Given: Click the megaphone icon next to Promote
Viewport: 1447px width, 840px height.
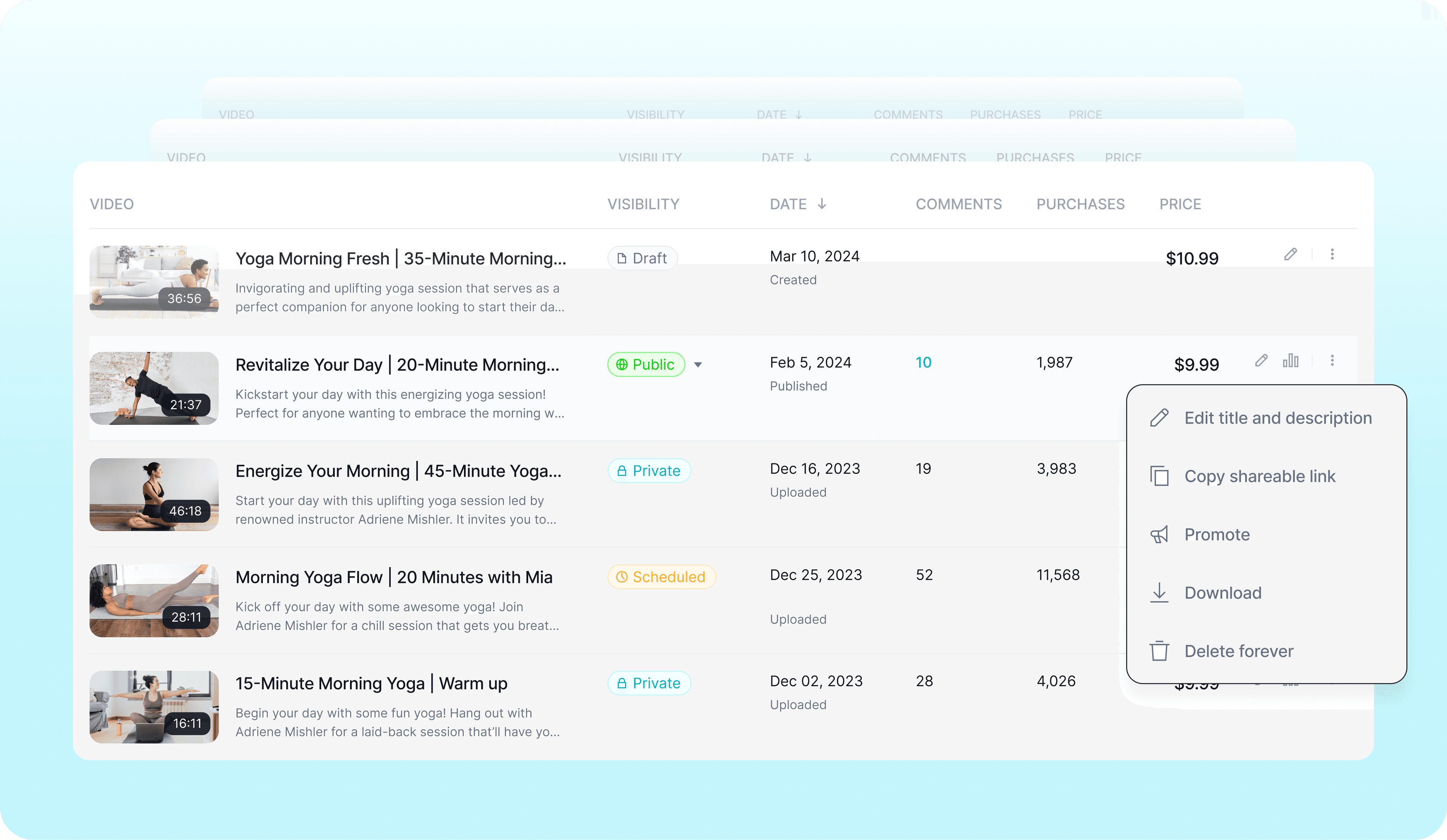Looking at the screenshot, I should tap(1159, 535).
